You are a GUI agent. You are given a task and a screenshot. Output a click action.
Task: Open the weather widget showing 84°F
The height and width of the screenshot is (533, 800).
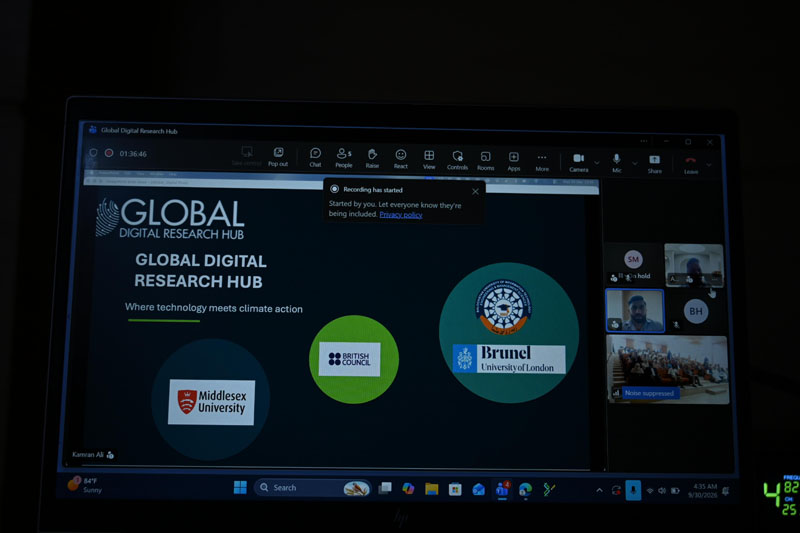click(x=85, y=485)
